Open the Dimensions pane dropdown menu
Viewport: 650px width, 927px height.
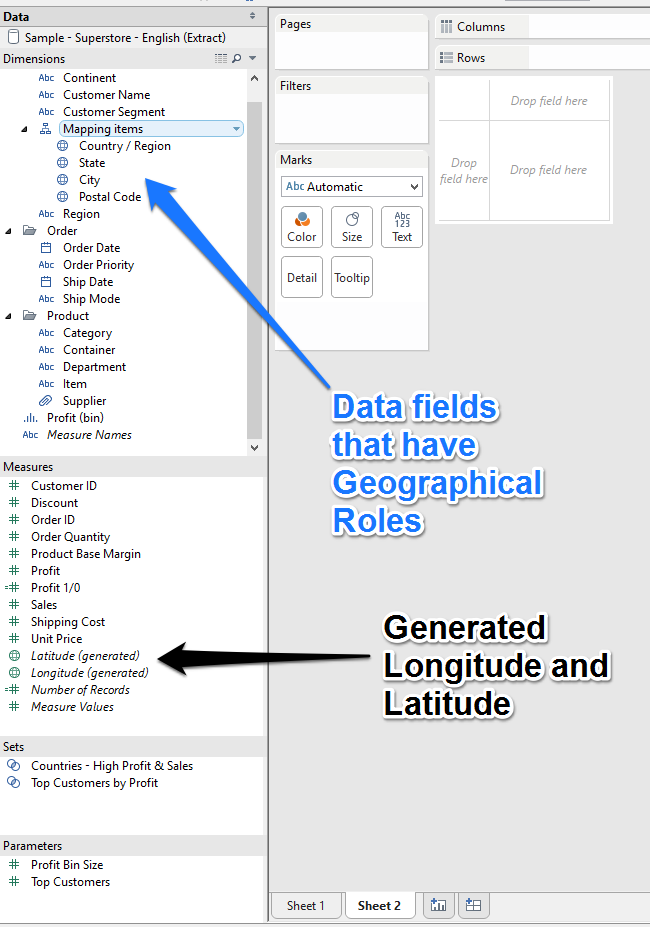(x=253, y=59)
